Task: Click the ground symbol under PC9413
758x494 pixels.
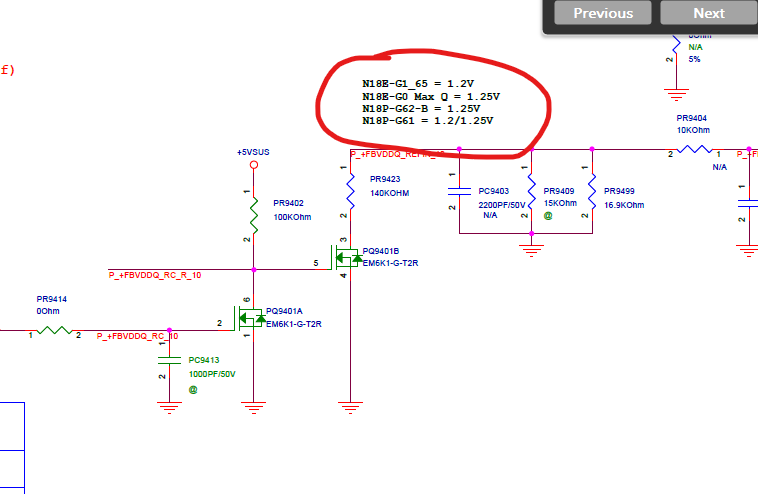Action: 169,407
